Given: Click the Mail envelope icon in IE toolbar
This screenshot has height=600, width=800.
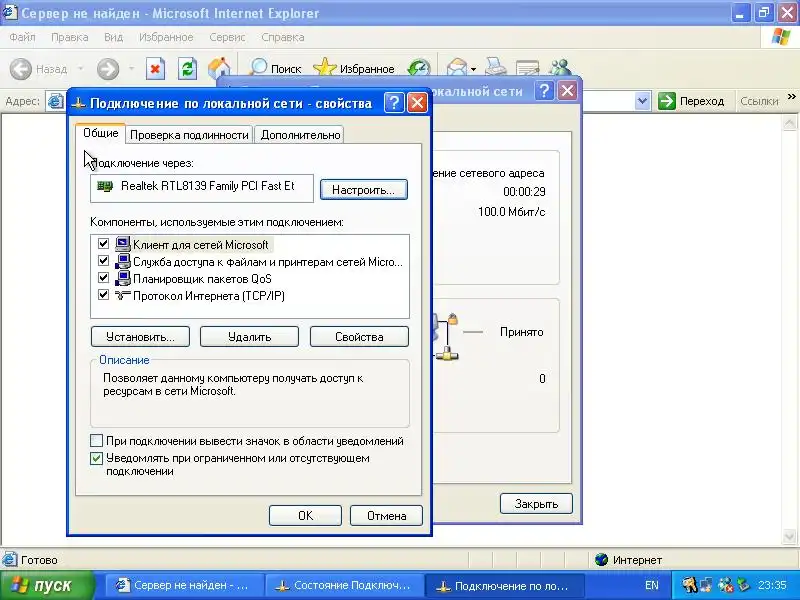Looking at the screenshot, I should pos(456,68).
